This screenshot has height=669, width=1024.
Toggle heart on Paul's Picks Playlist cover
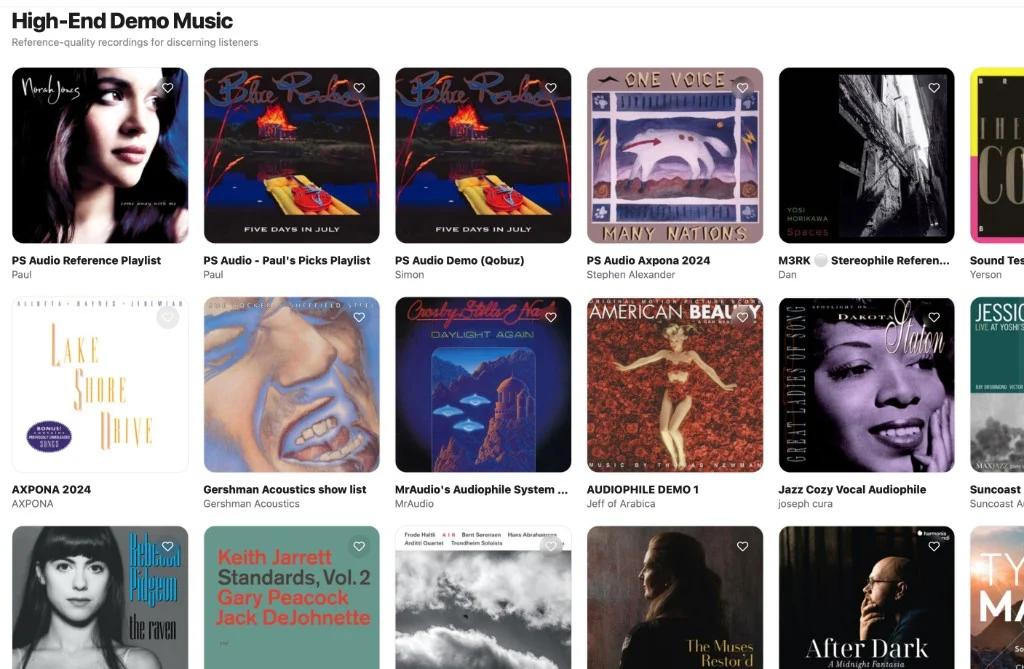click(x=359, y=88)
